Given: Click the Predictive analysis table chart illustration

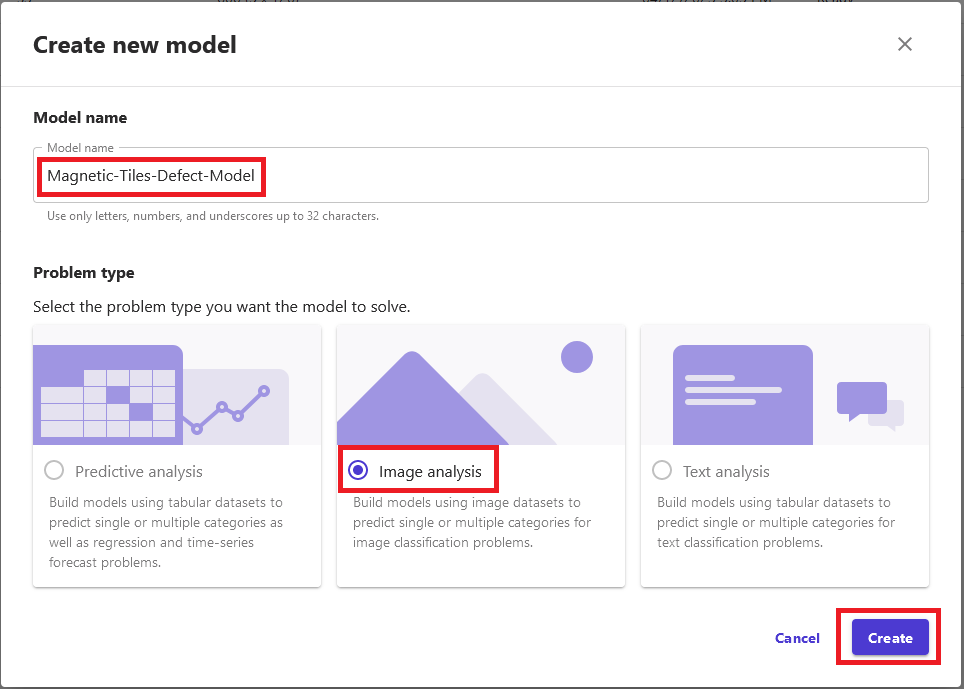Looking at the screenshot, I should click(177, 385).
